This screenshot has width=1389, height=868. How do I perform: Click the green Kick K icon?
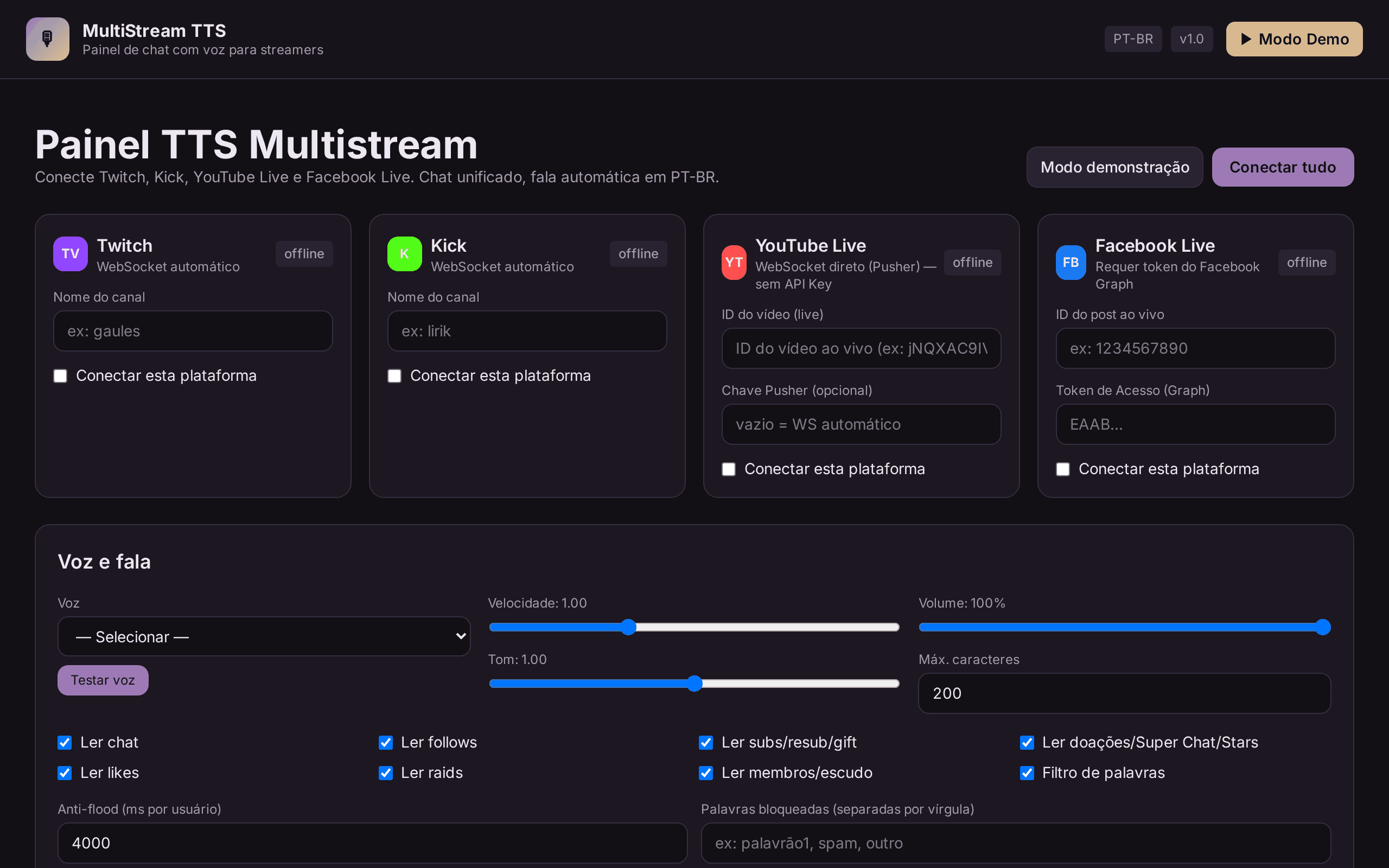coord(405,254)
